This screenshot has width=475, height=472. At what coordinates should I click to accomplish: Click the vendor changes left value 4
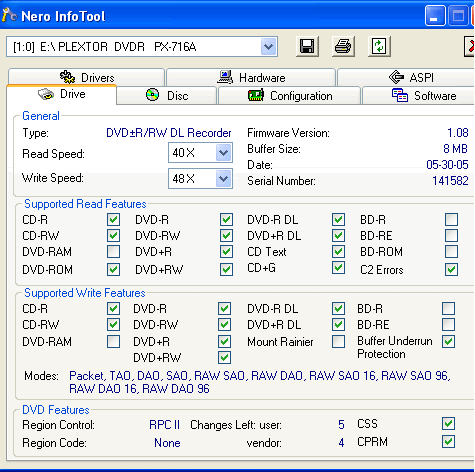click(x=341, y=443)
